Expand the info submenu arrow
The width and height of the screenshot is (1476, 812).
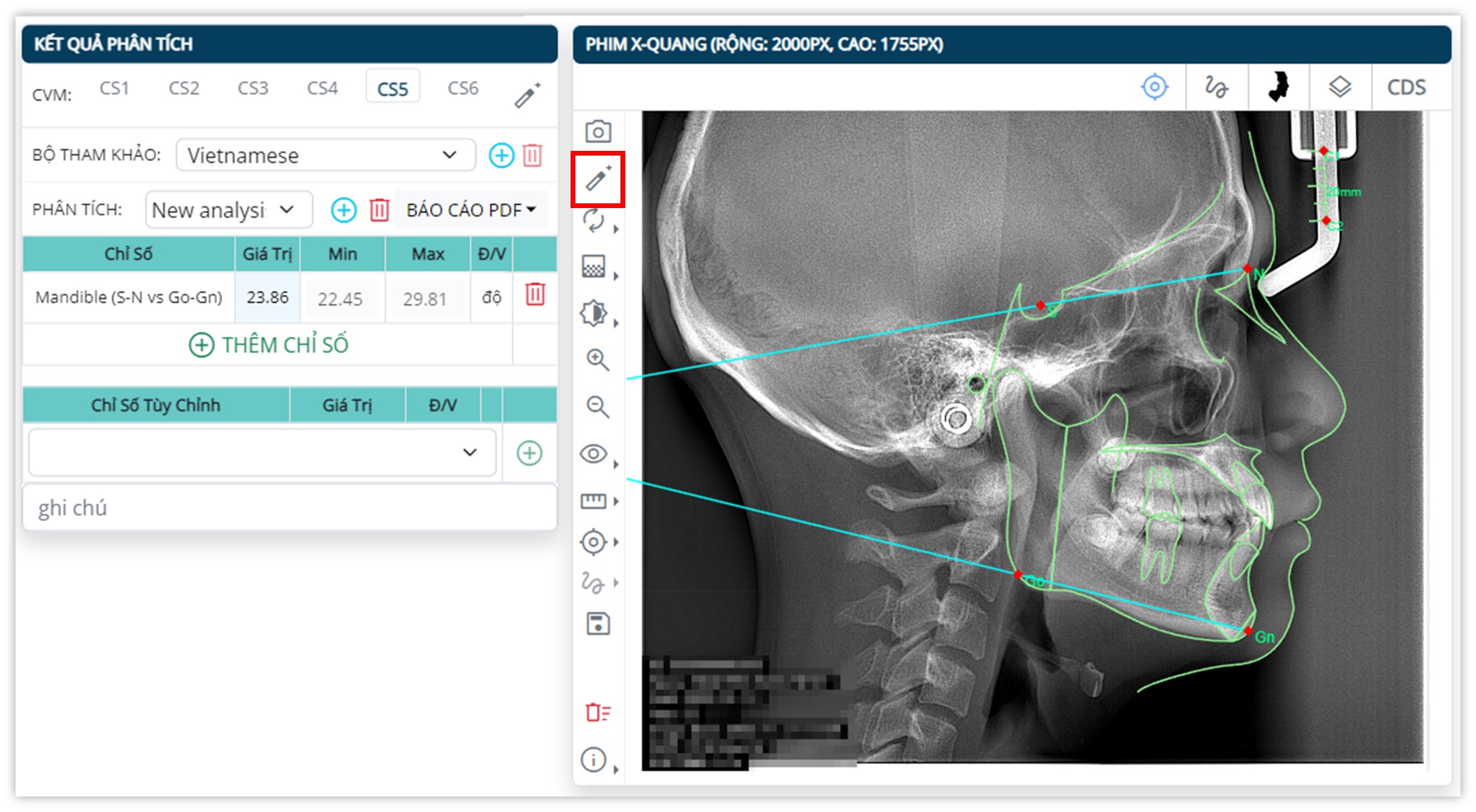click(616, 770)
